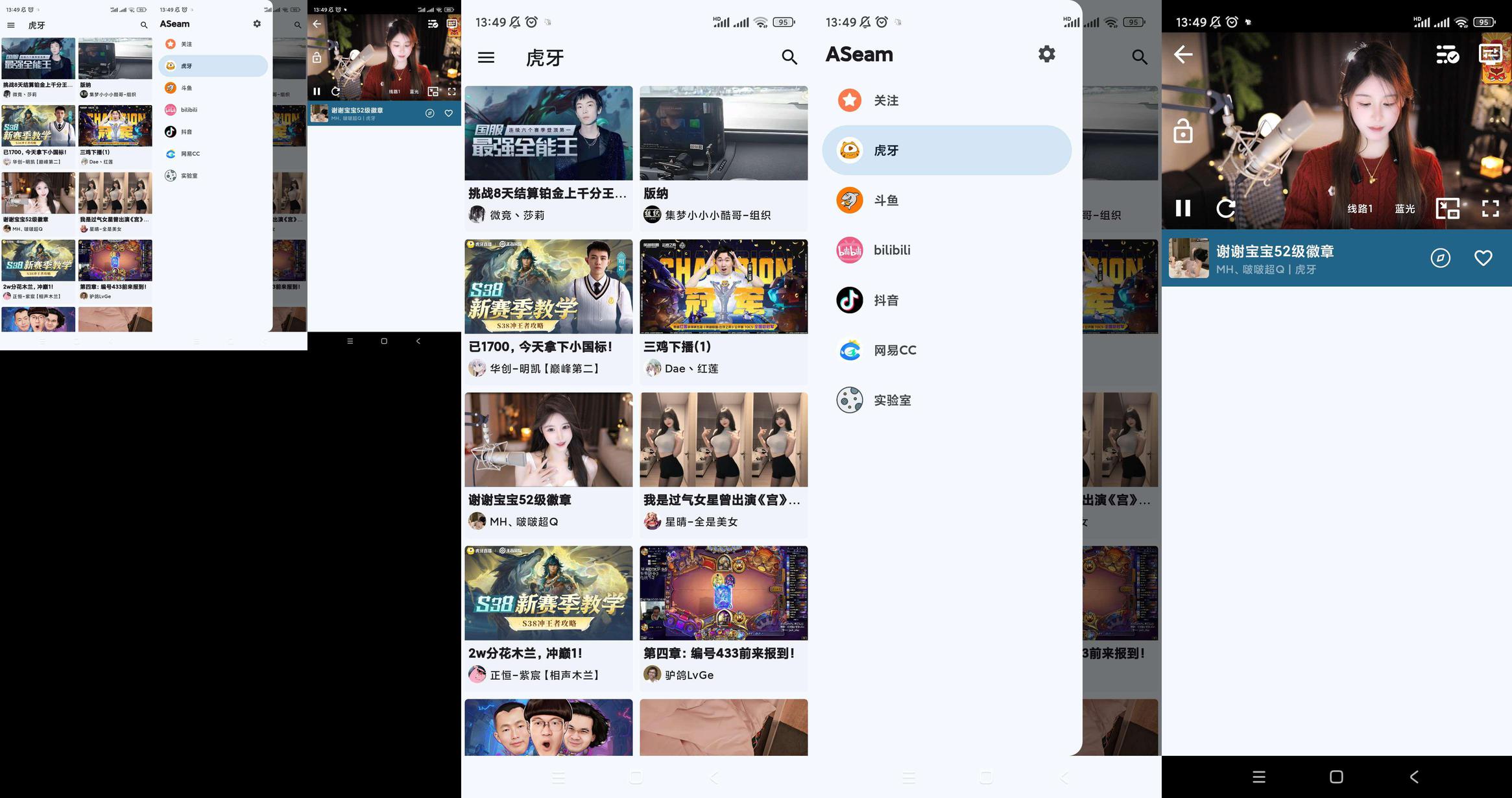Enter fullscreen on large player

coord(1491,208)
